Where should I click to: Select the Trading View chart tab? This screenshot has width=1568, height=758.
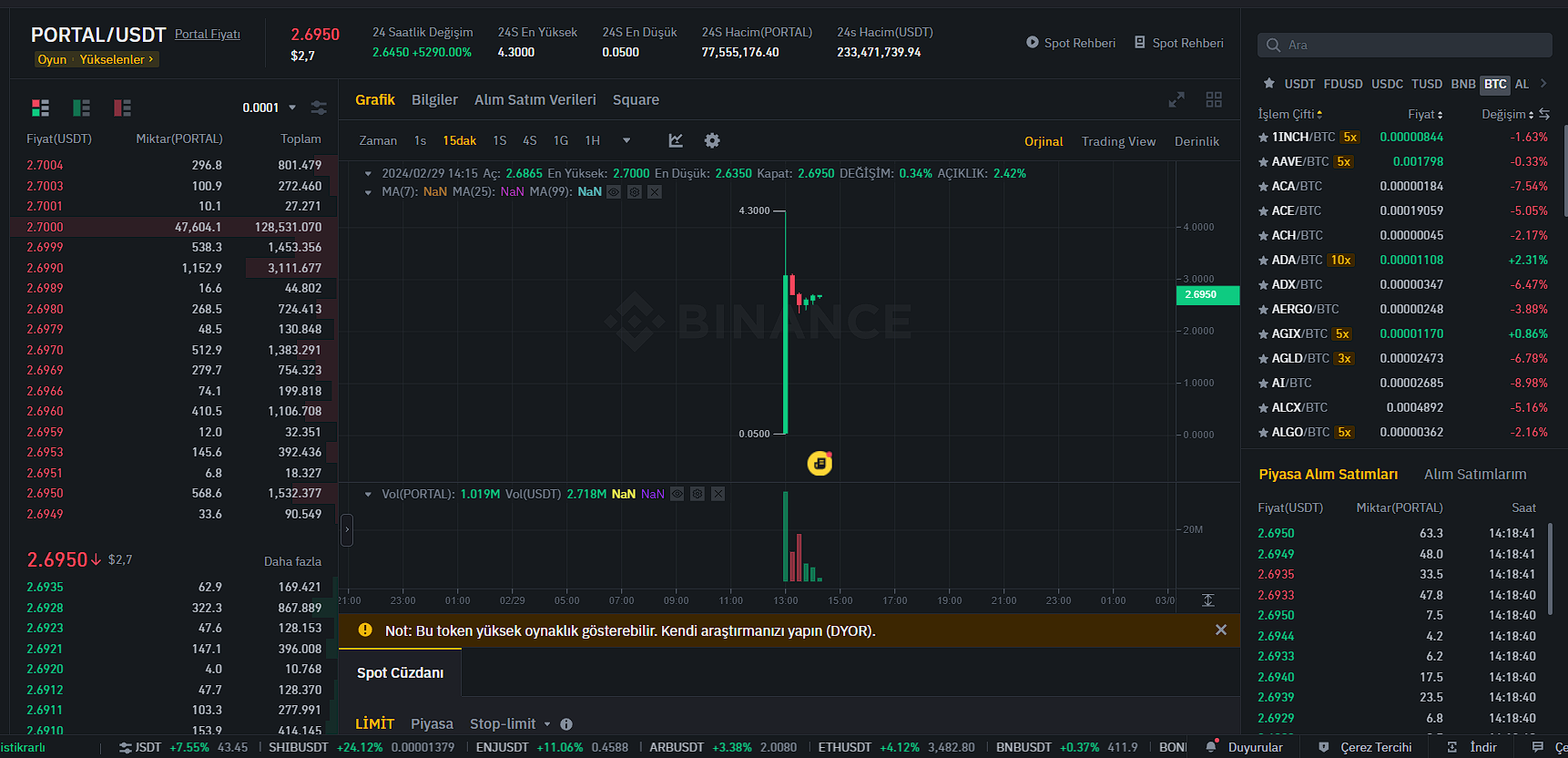click(x=1118, y=141)
